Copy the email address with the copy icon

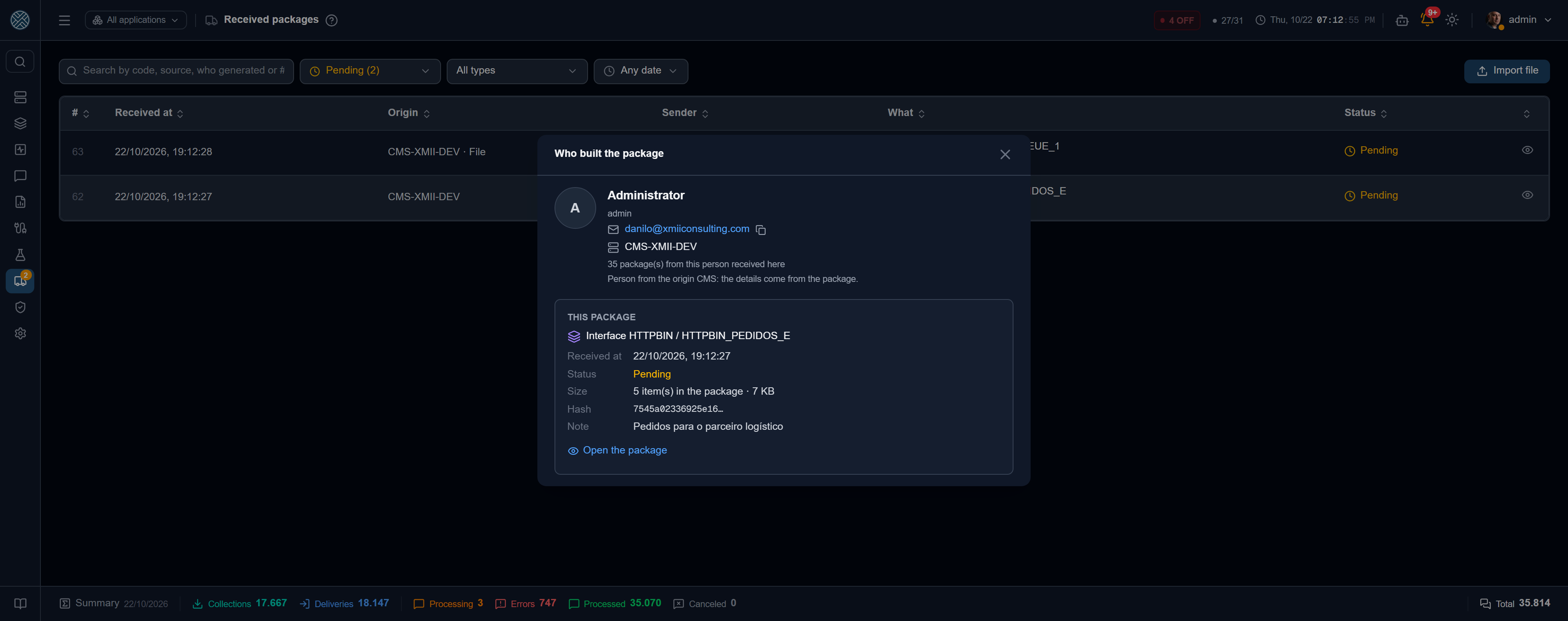point(761,230)
